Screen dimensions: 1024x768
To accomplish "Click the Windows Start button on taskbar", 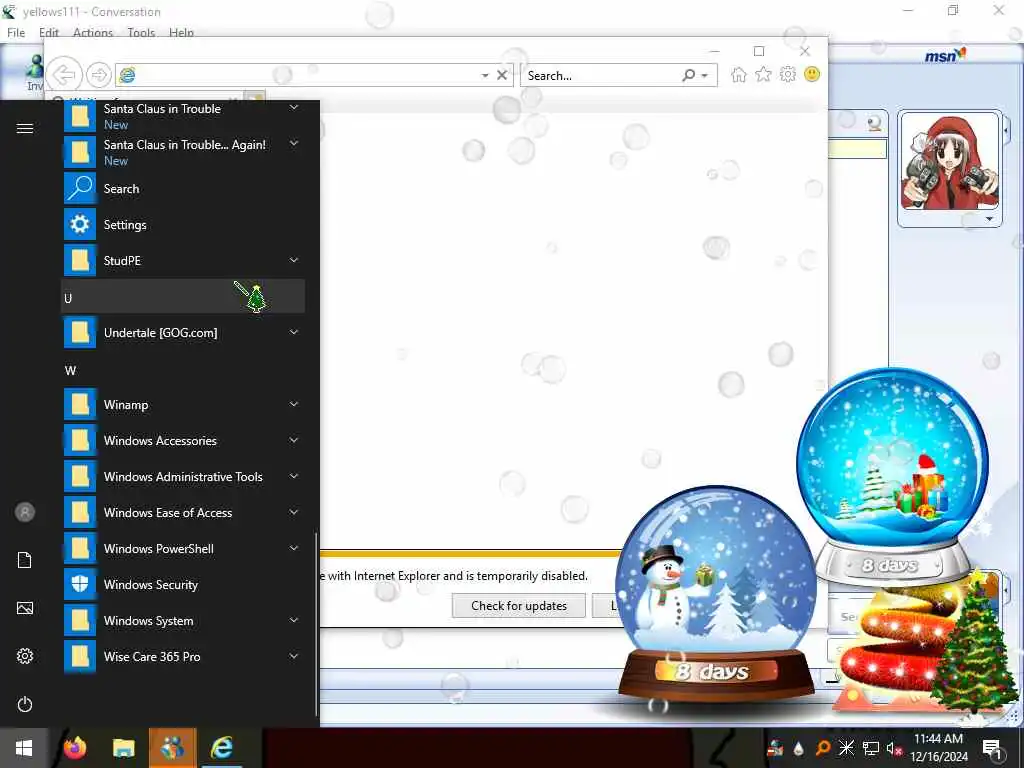I will [24, 748].
